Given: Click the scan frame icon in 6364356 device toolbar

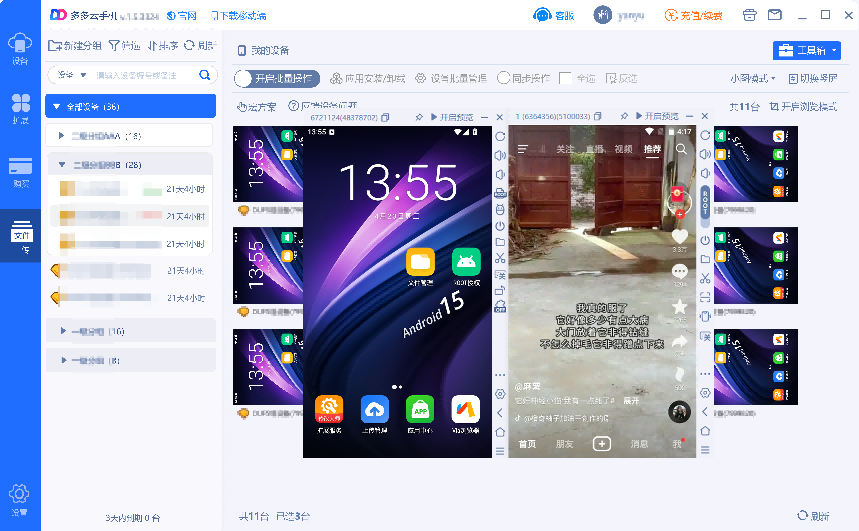Looking at the screenshot, I should tap(705, 298).
